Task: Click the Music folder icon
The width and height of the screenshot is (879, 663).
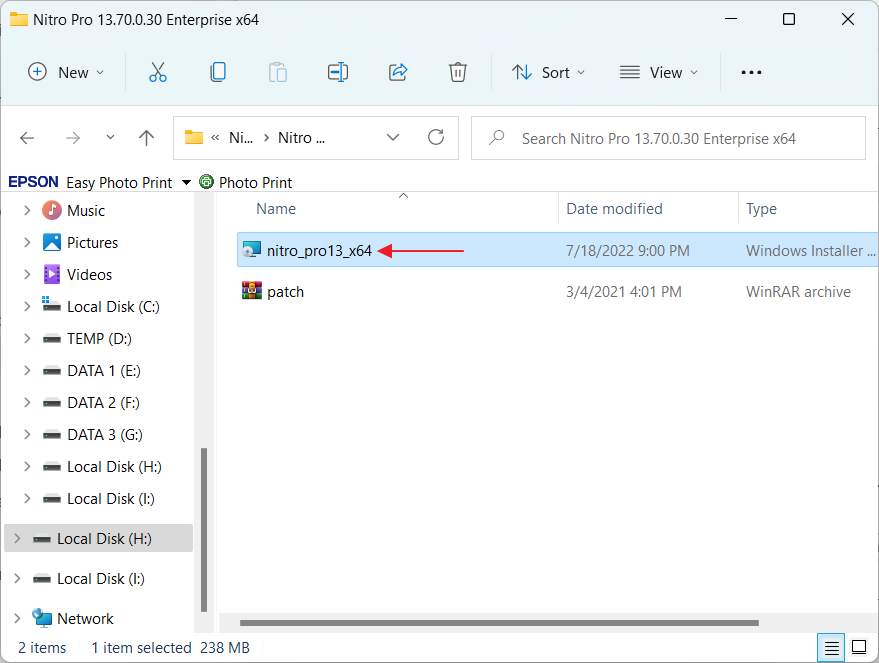Action: (52, 211)
